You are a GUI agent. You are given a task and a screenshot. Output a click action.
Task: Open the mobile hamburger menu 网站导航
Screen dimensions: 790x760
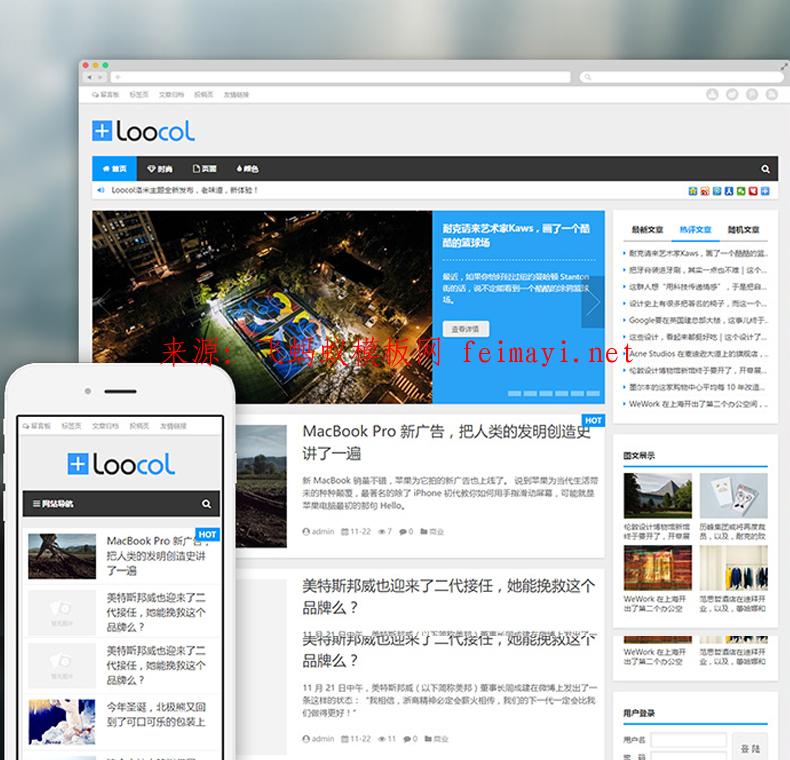tap(58, 504)
